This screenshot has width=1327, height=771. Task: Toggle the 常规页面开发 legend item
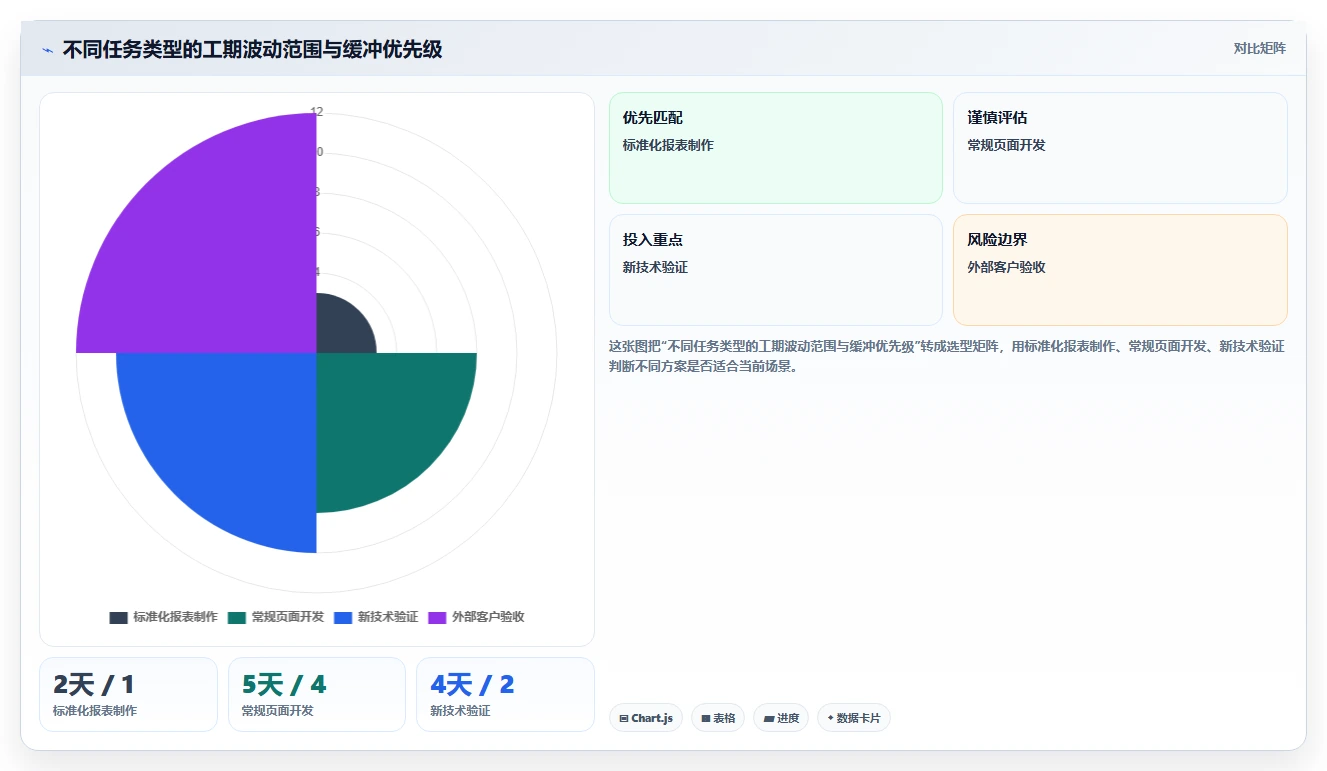276,617
